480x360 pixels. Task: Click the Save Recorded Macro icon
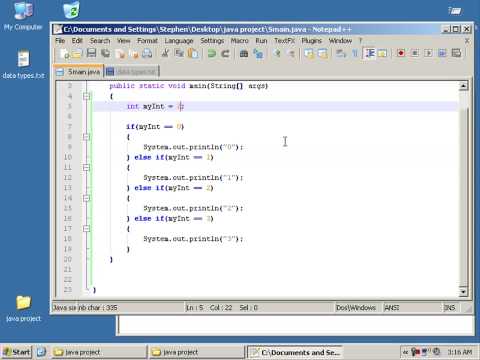point(456,53)
